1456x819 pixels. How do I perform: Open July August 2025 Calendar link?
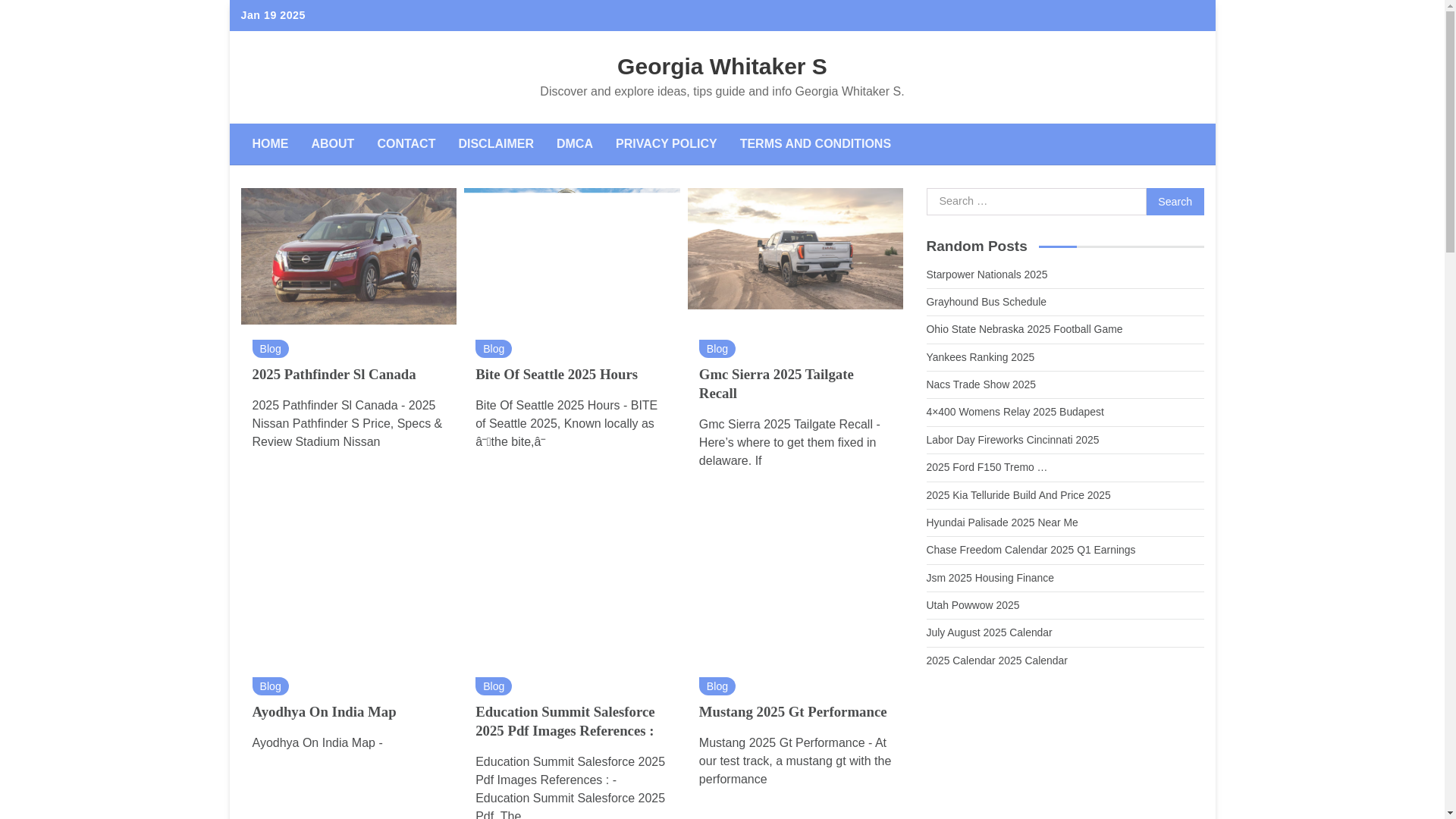pos(988,632)
